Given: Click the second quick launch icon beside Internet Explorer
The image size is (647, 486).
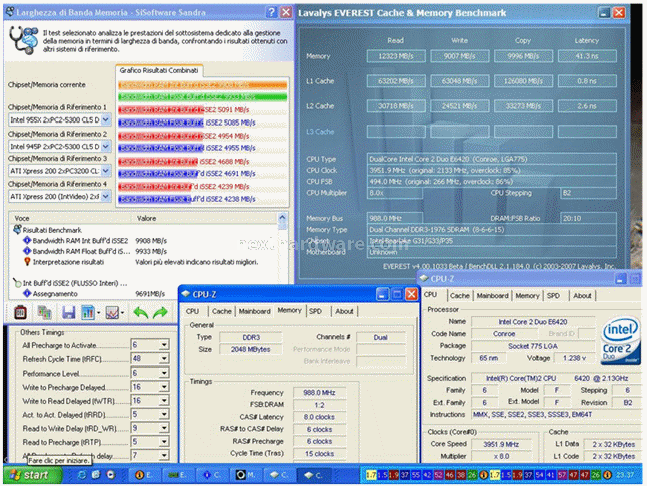Looking at the screenshot, I should (96, 475).
